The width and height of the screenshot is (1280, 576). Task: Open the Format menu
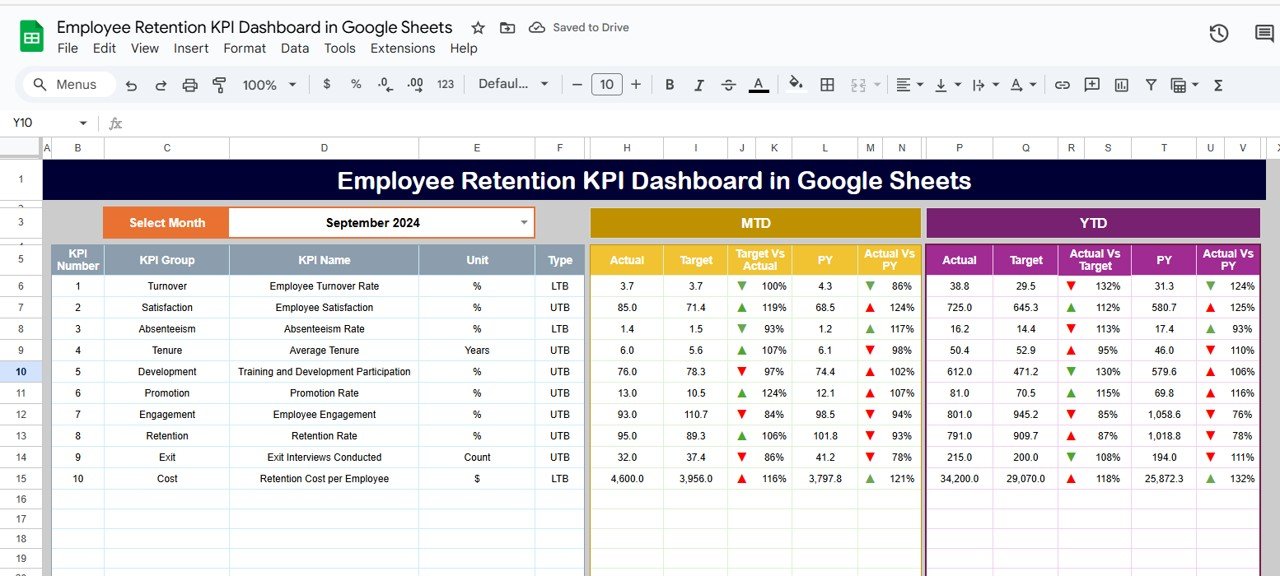point(244,48)
